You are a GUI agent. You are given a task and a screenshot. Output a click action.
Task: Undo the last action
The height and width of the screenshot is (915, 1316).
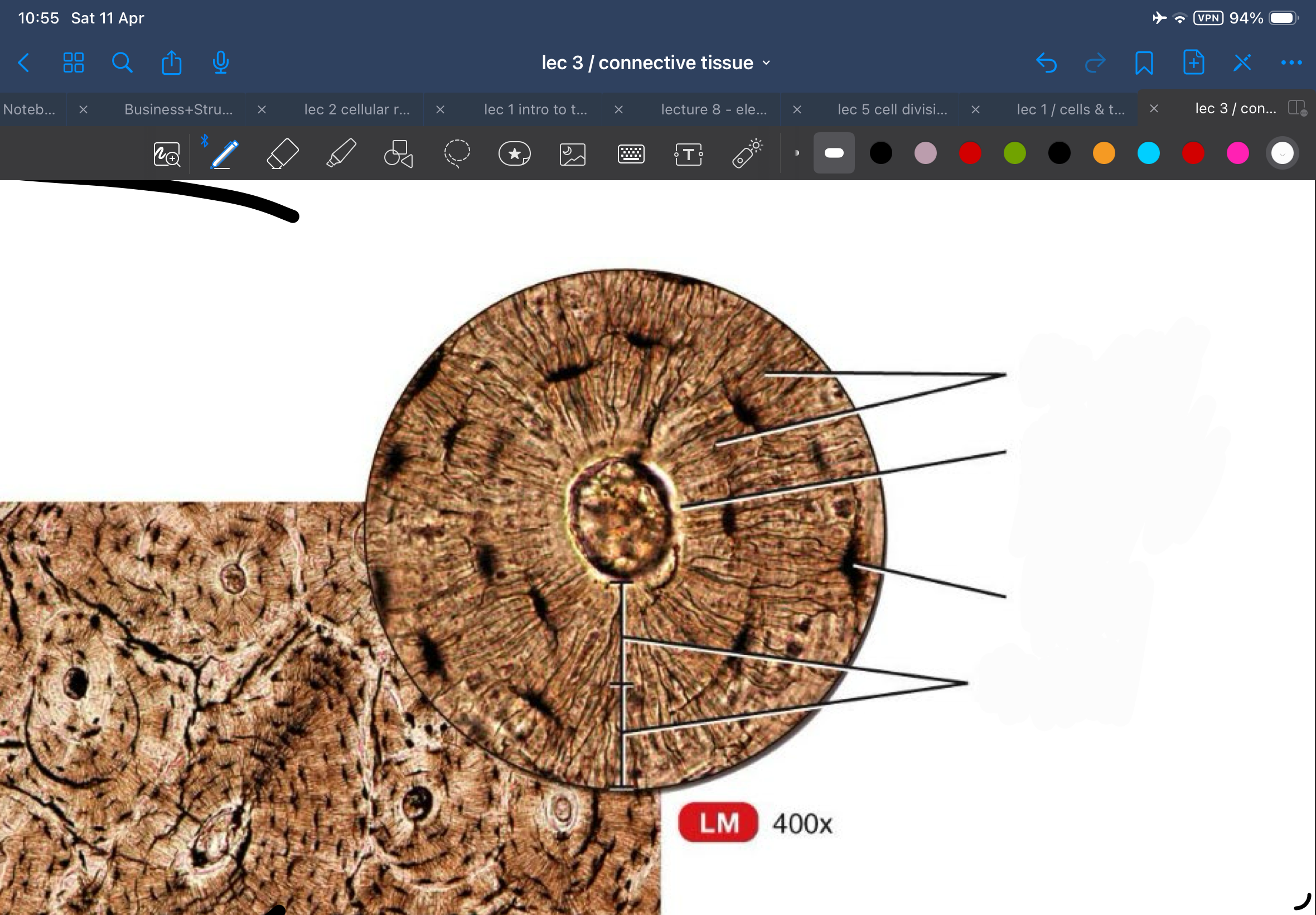tap(1046, 62)
